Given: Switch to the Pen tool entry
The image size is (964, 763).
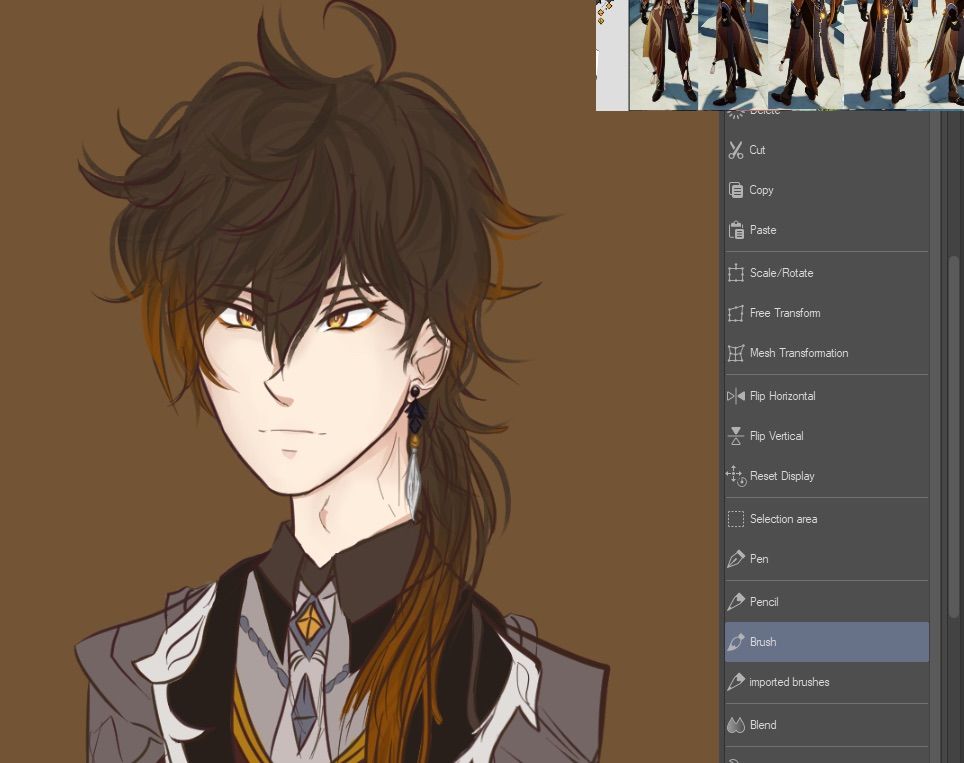Looking at the screenshot, I should pos(827,559).
